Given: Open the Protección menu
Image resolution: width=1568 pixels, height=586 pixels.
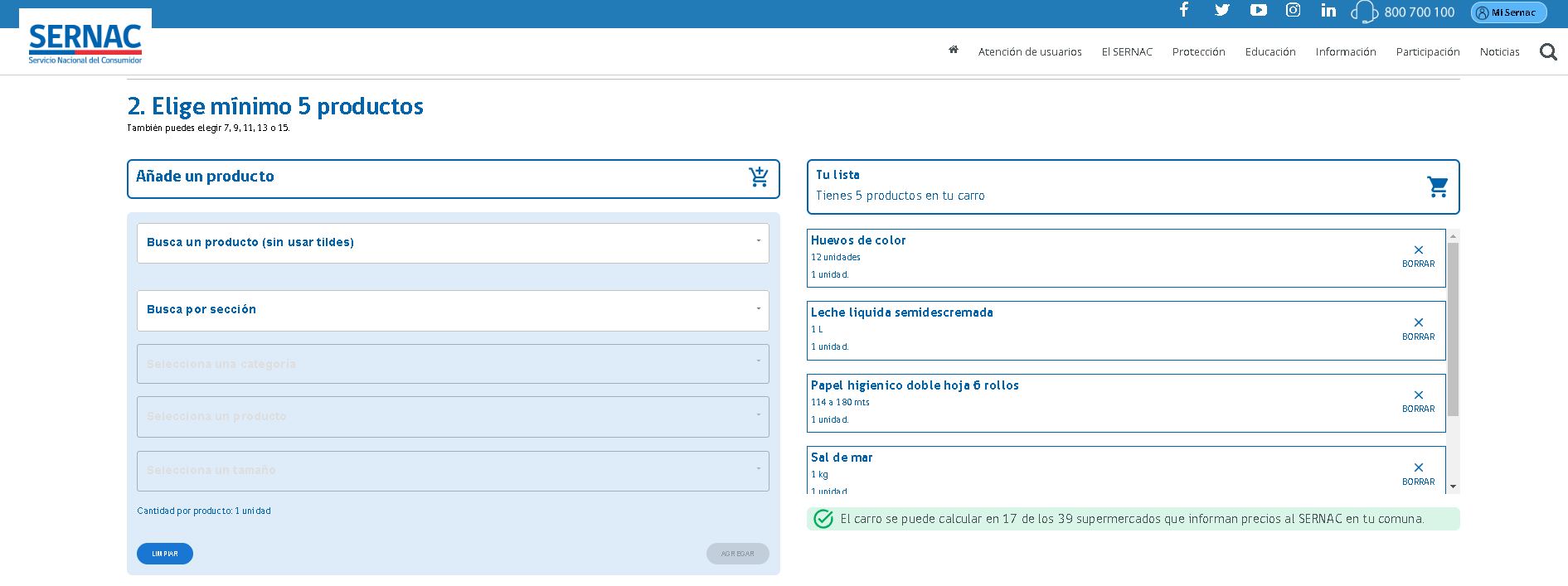Looking at the screenshot, I should tap(1198, 51).
